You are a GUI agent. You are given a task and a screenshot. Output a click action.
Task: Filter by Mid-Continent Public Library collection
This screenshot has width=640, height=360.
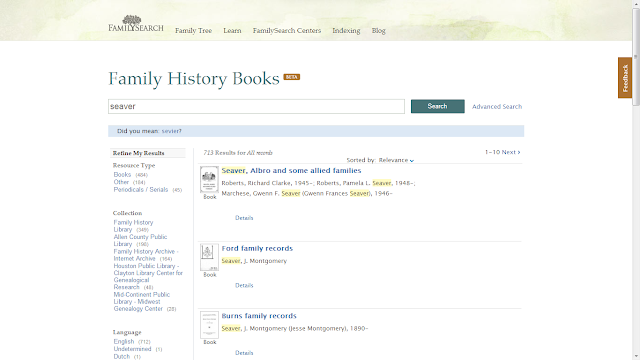(x=141, y=302)
